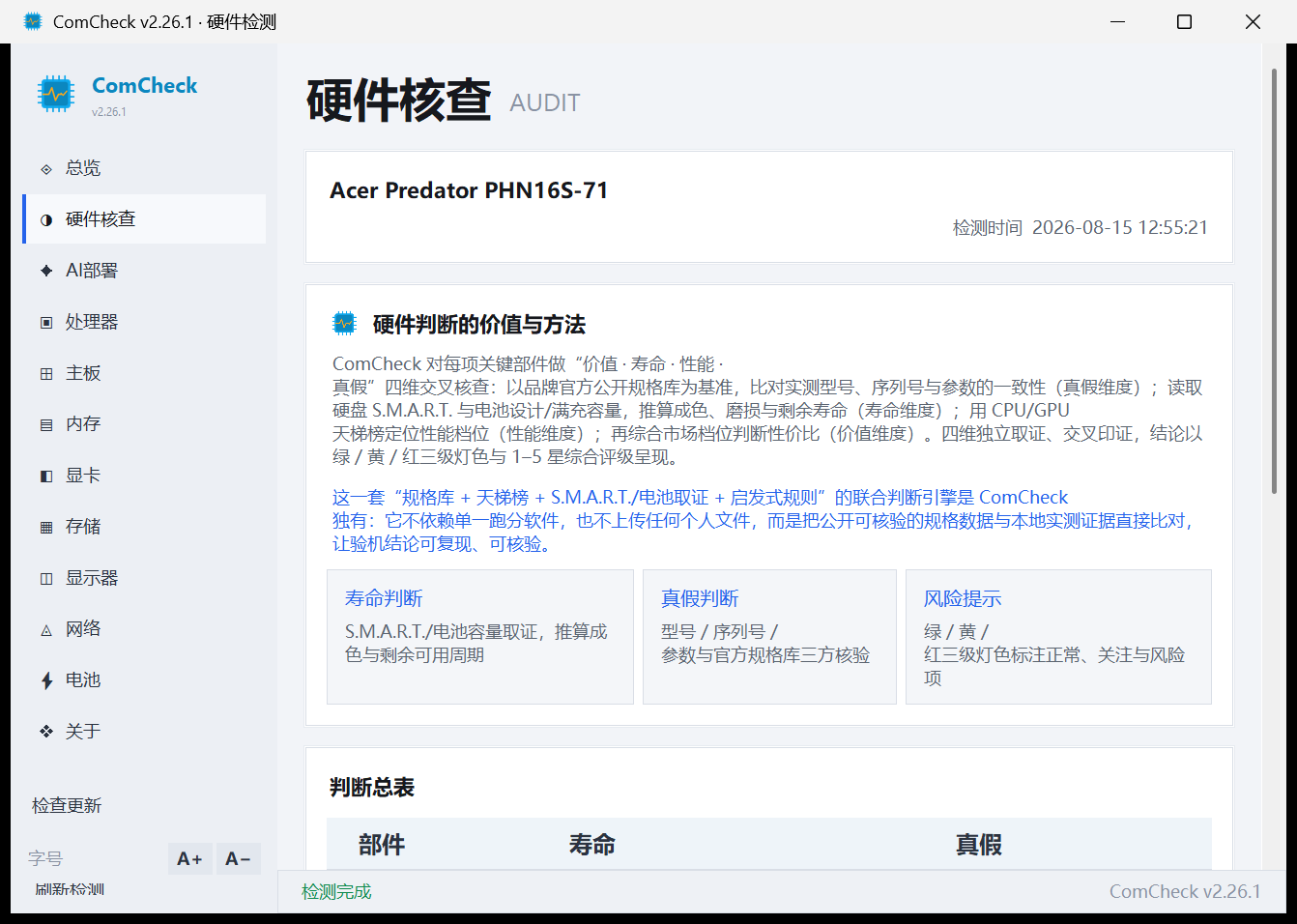
Task: Click the ComCheck v2.26.1 status bar label
Action: tap(1185, 892)
